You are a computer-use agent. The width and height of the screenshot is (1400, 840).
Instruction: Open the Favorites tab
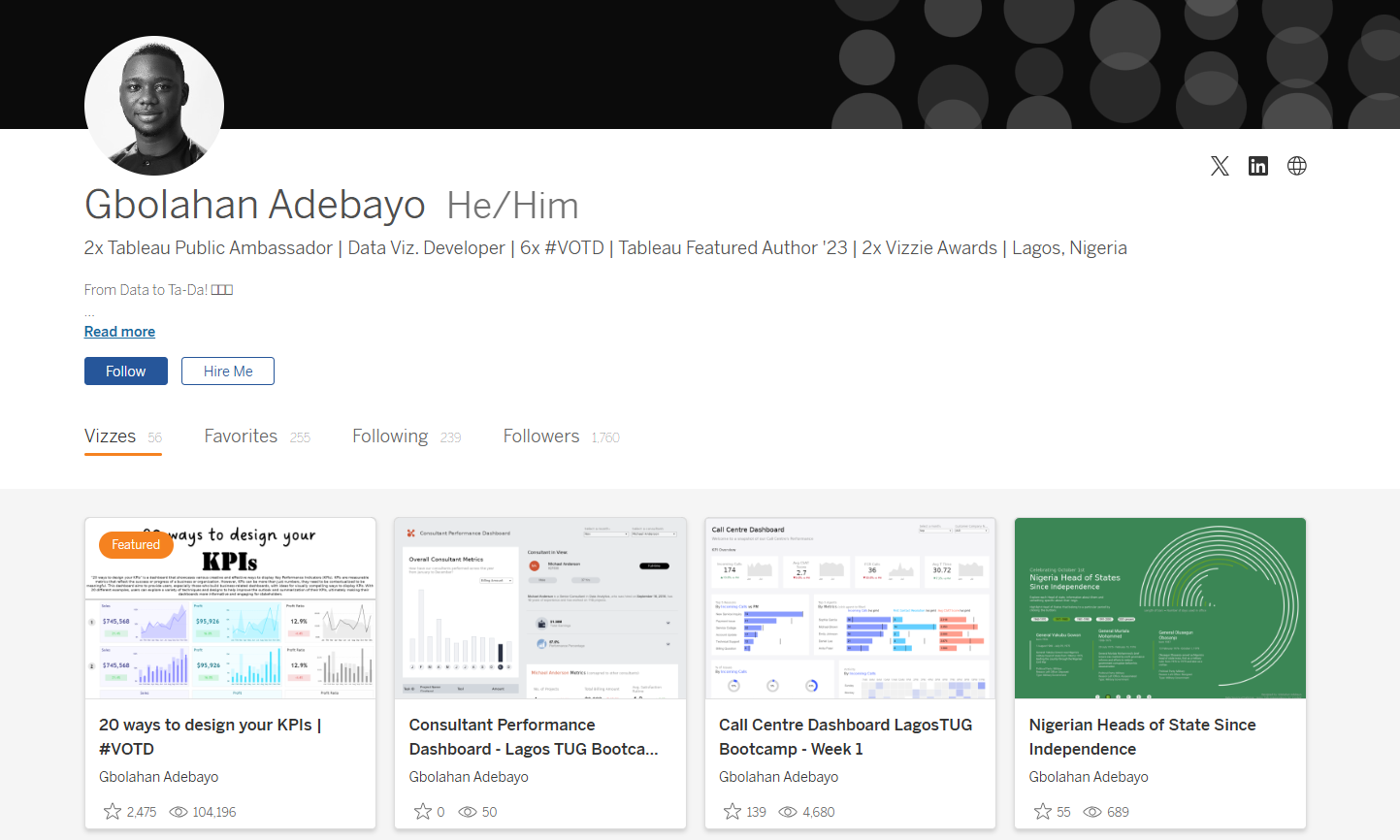click(x=241, y=436)
